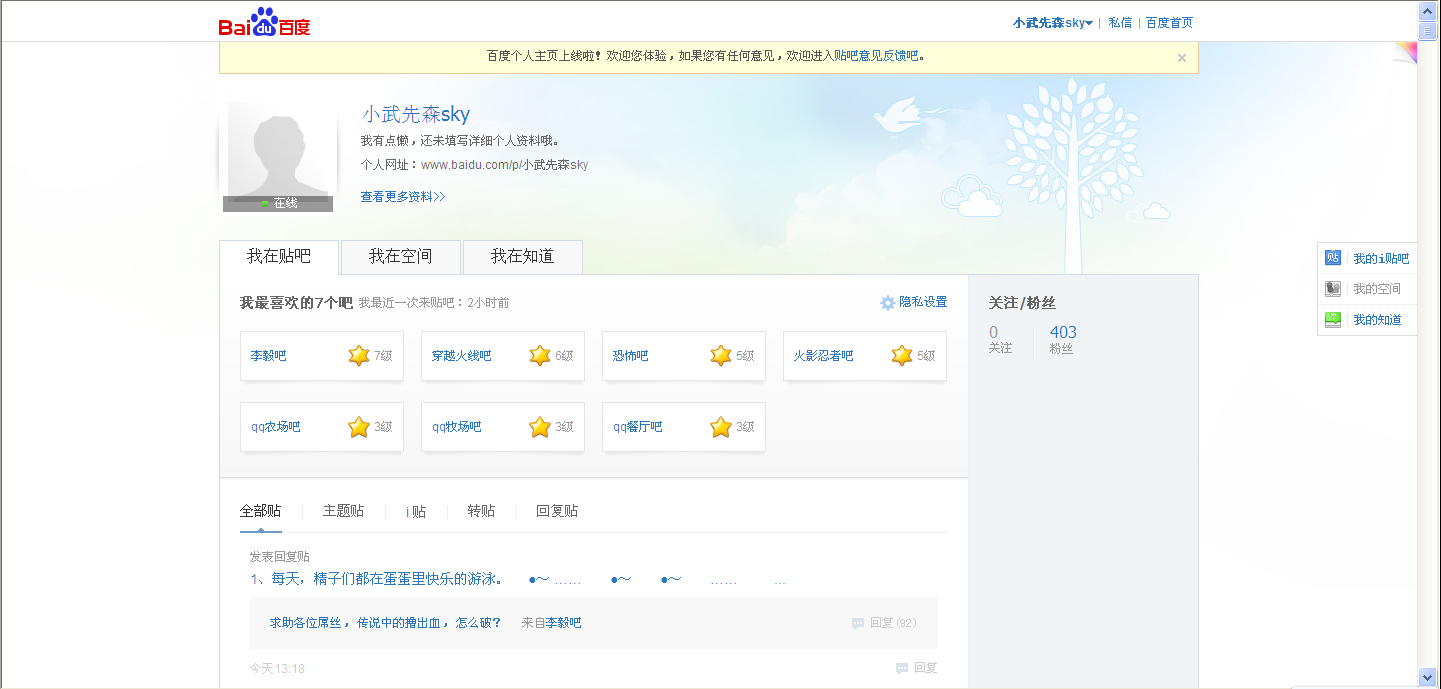The width and height of the screenshot is (1441, 689).
Task: Switch to the 我在知道 tab
Action: pos(522,256)
